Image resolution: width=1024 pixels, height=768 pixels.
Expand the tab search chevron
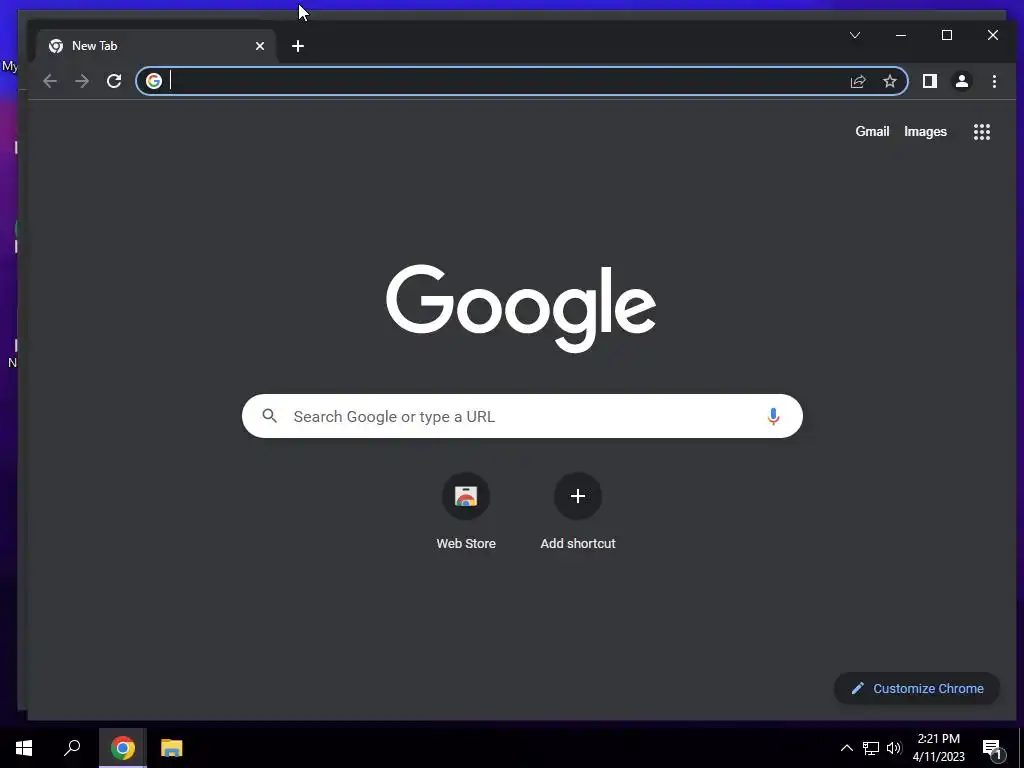pyautogui.click(x=855, y=35)
